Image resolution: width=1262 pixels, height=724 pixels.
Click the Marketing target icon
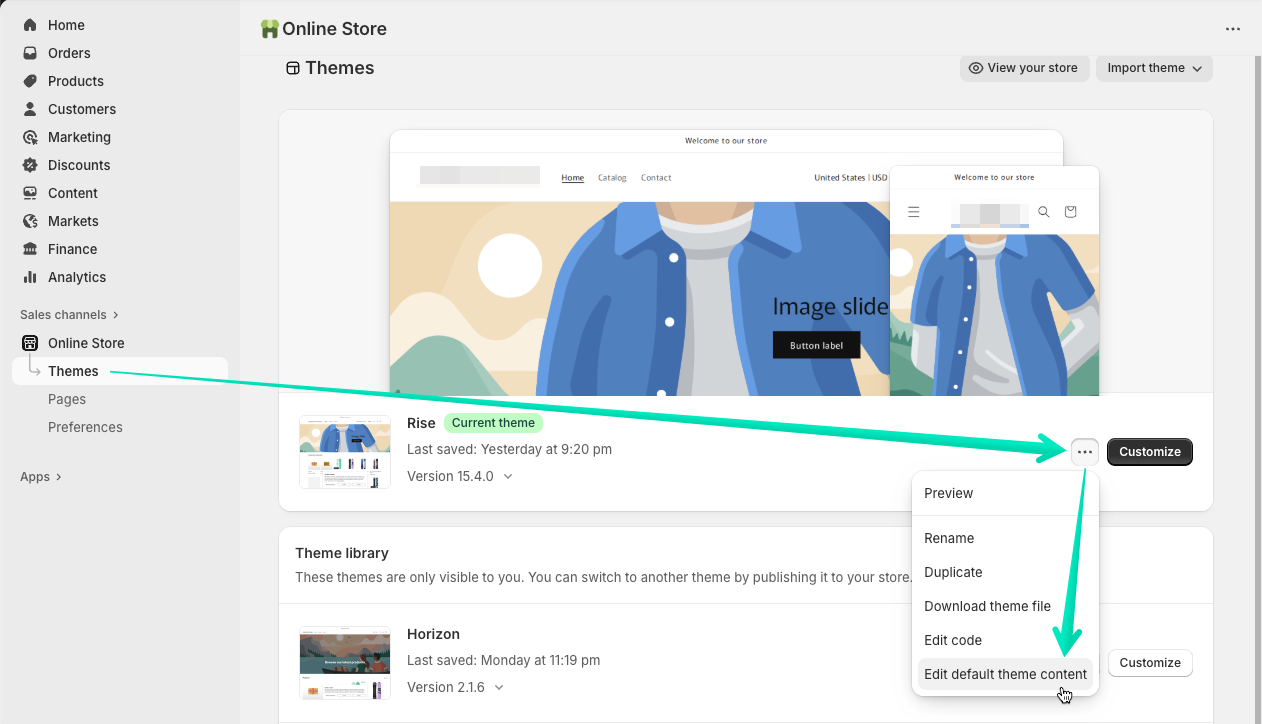tap(30, 137)
